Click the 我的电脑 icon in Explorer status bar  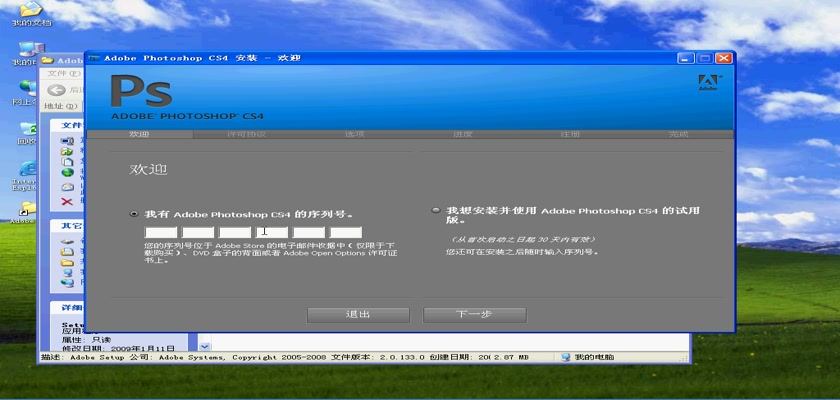coord(566,357)
